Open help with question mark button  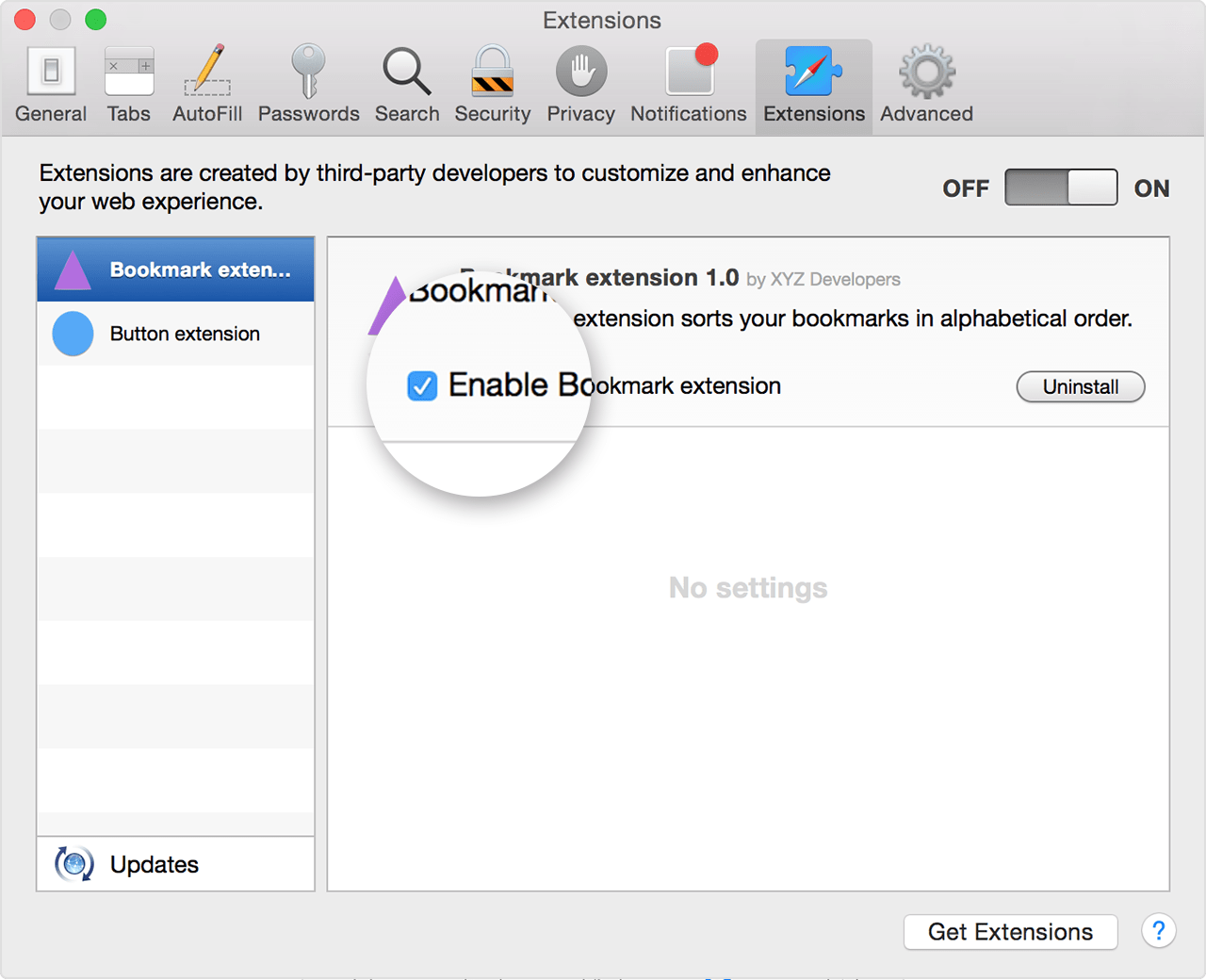pyautogui.click(x=1158, y=932)
